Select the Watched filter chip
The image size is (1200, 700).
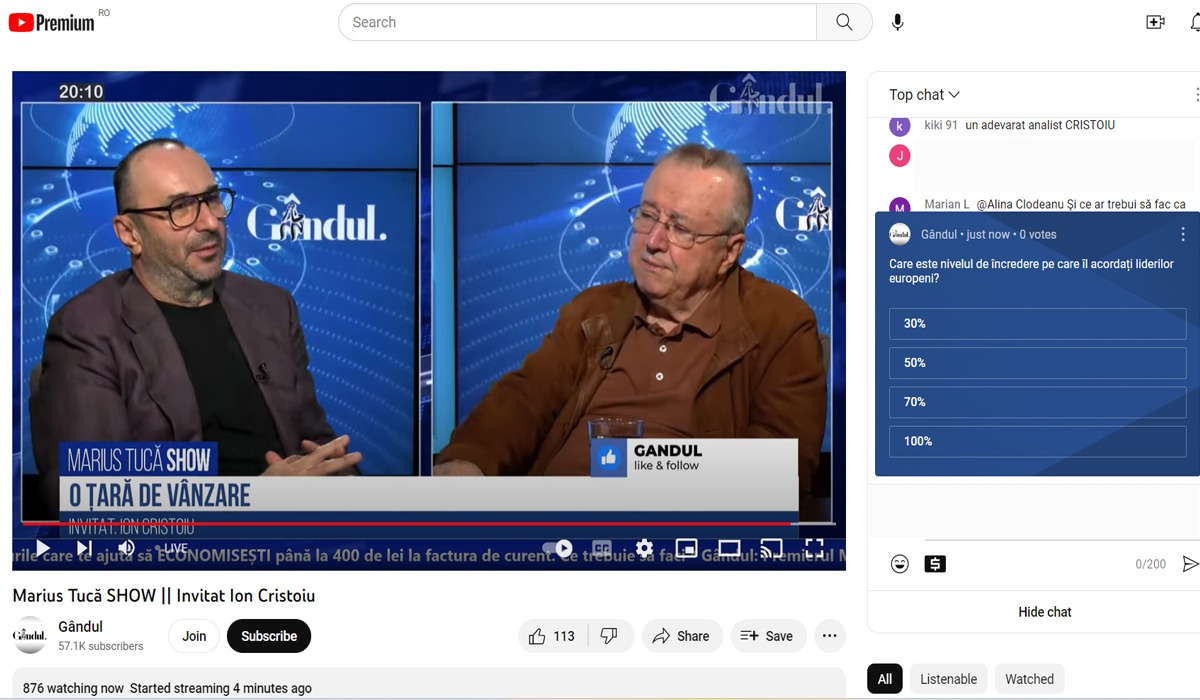(1030, 679)
